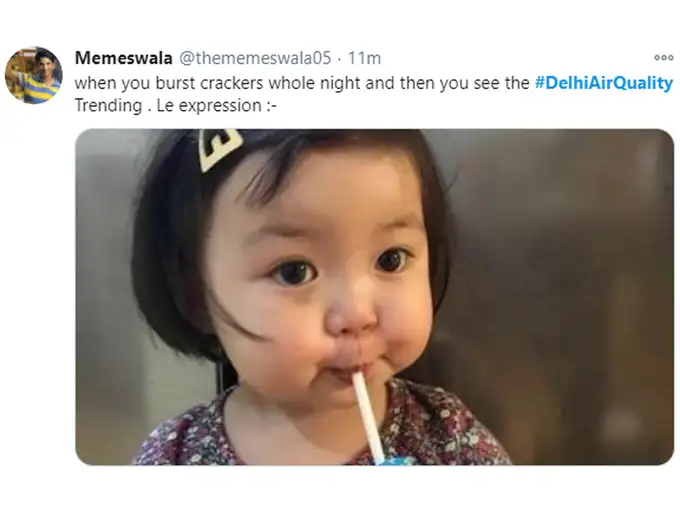Click the separator dot before 11m
The image size is (680, 510).
click(340, 59)
